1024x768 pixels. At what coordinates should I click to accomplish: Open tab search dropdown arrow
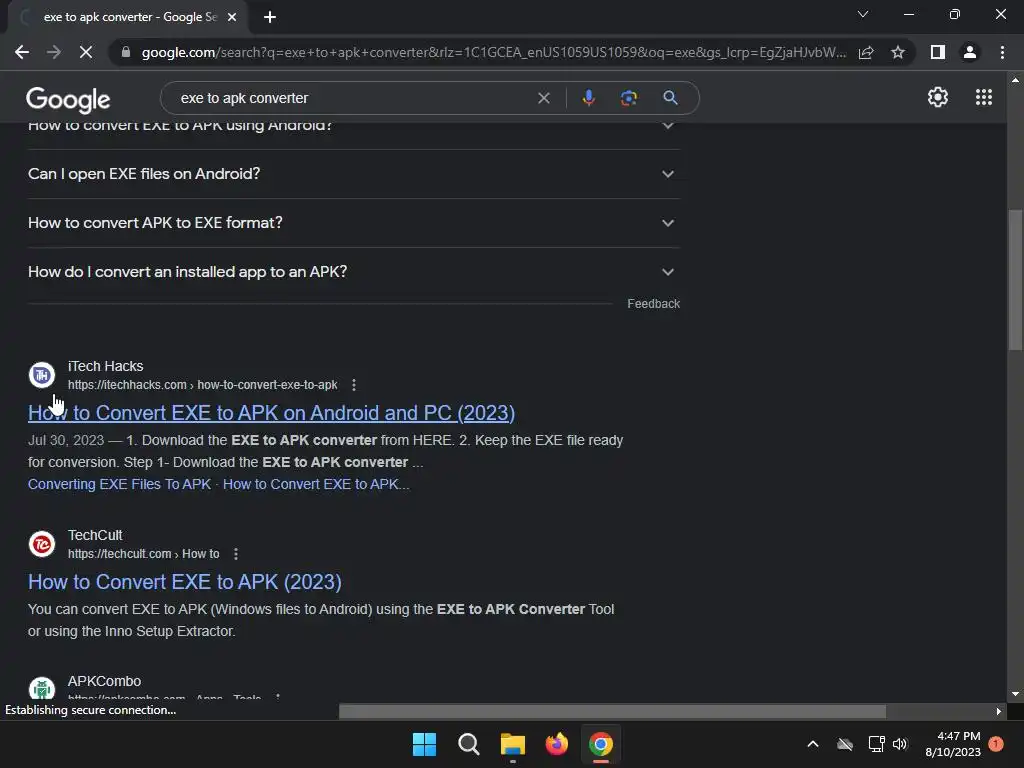click(x=863, y=14)
